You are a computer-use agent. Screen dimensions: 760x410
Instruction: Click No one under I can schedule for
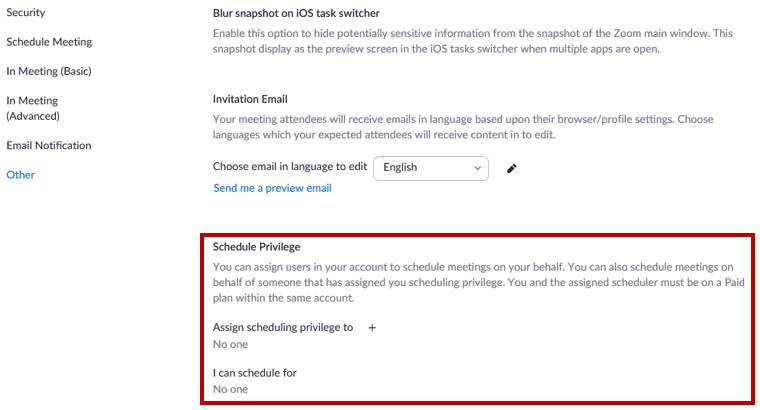(230, 390)
